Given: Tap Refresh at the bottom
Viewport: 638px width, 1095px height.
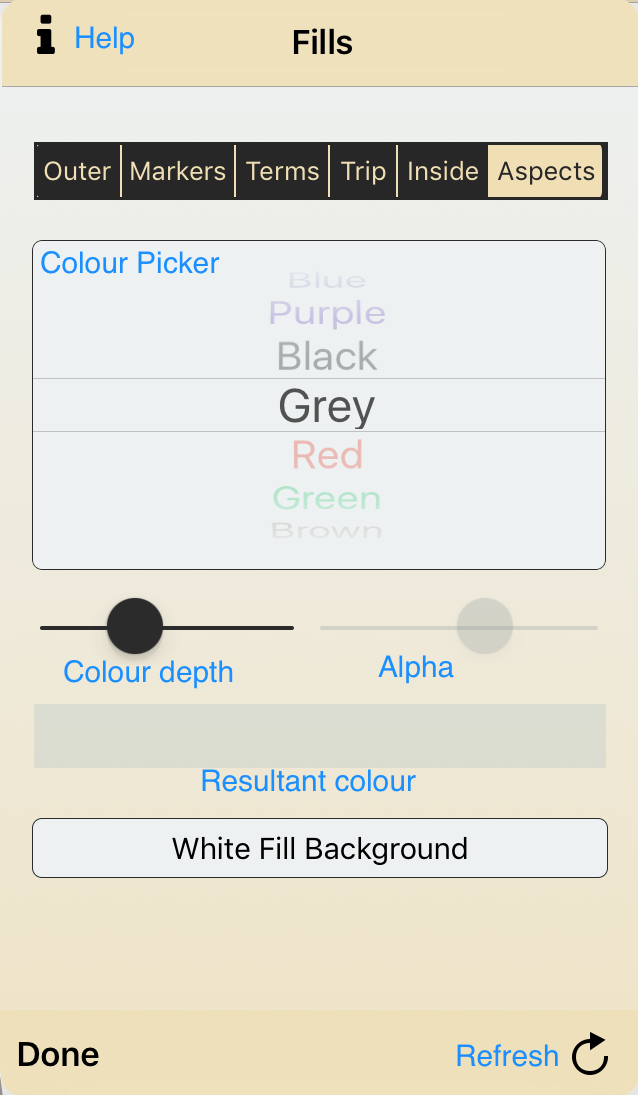Looking at the screenshot, I should 508,1055.
